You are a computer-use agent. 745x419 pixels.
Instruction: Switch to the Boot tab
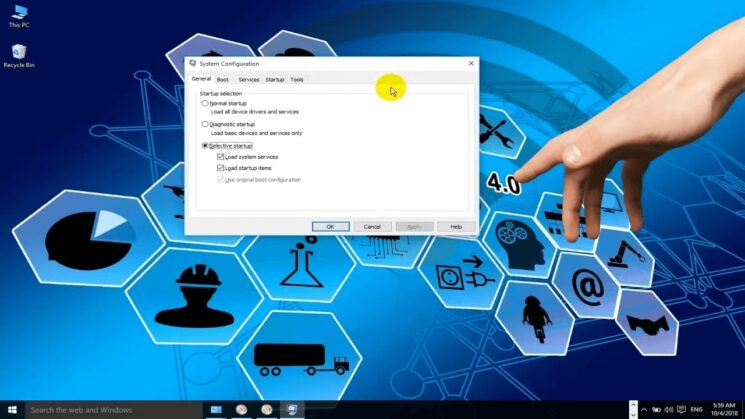[x=222, y=80]
